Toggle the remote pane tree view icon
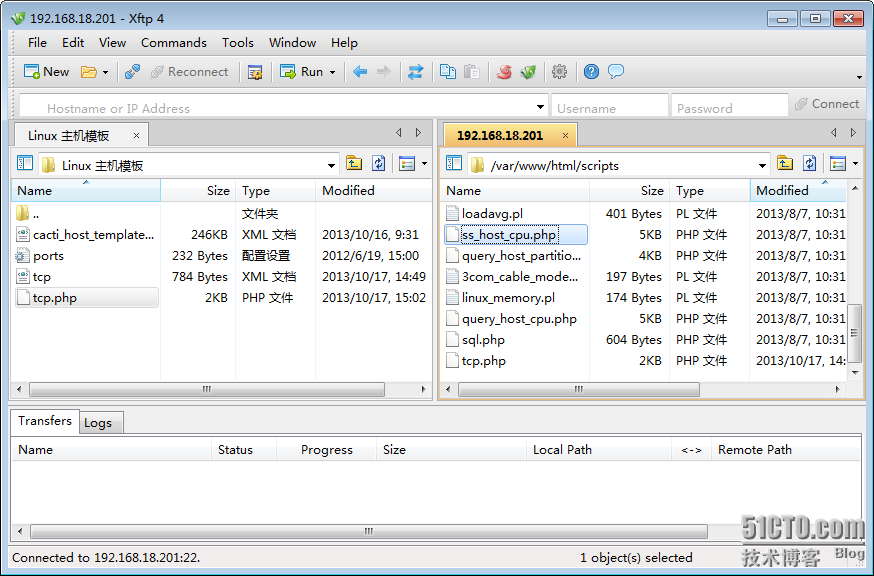The height and width of the screenshot is (576, 874). click(x=454, y=164)
